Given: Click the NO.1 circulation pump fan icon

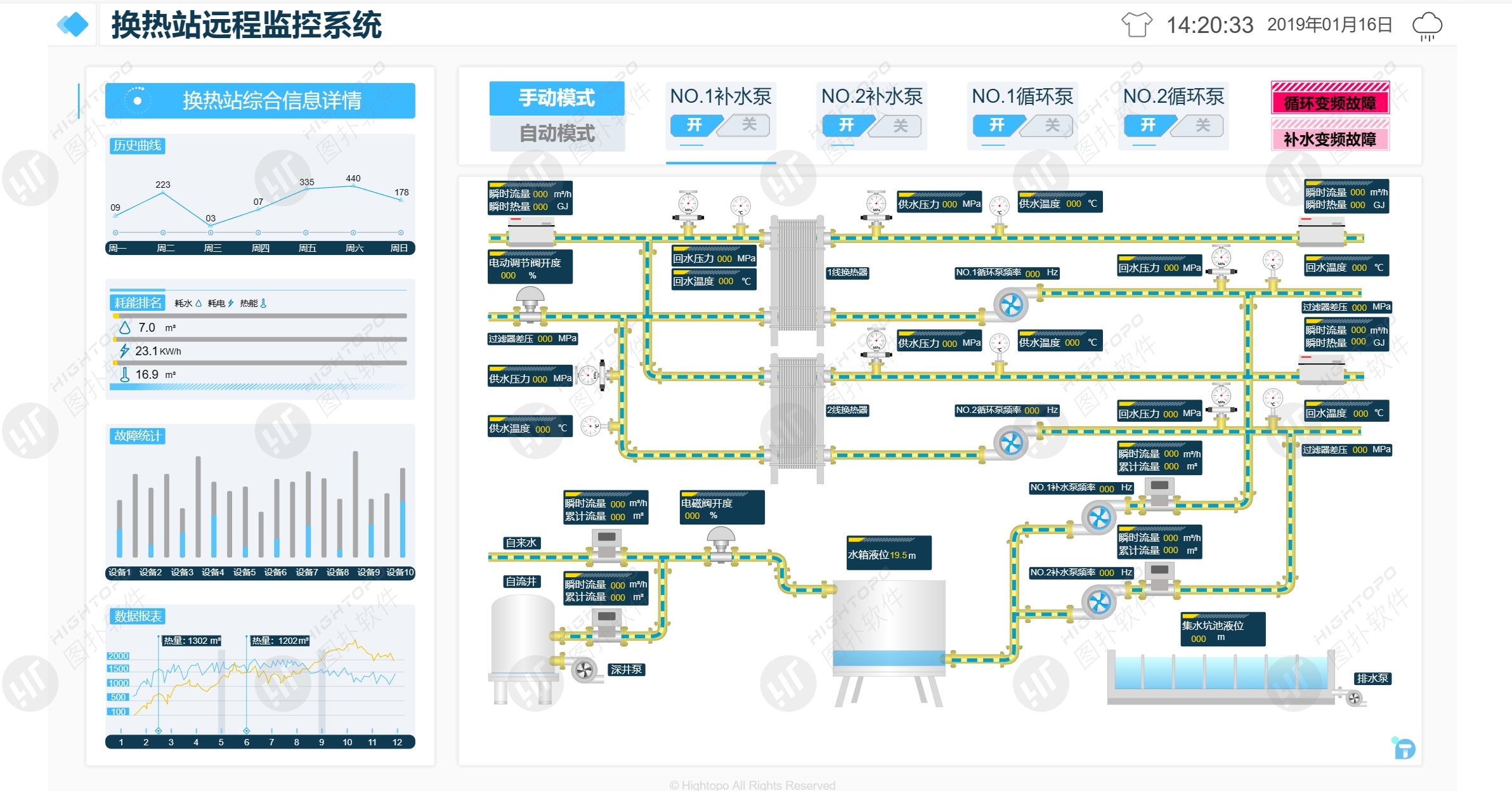Looking at the screenshot, I should click(1010, 305).
